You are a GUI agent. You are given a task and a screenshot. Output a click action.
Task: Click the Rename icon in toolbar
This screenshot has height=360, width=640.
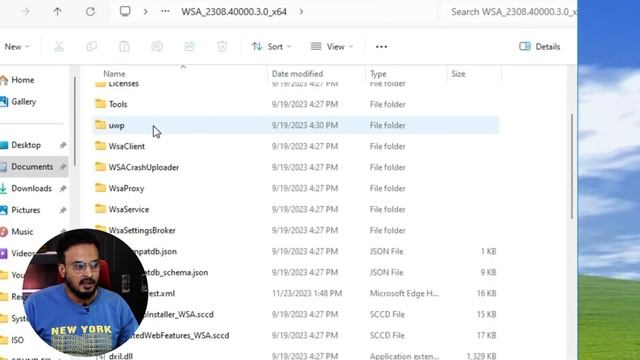pos(157,47)
